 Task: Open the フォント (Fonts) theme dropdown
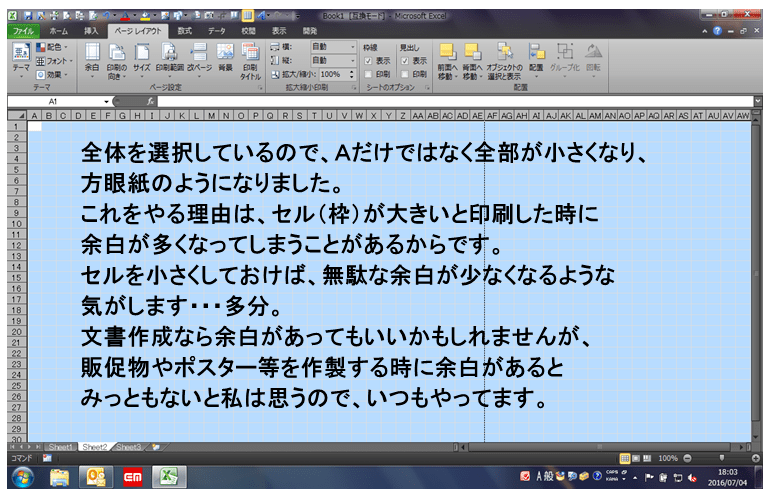54,61
